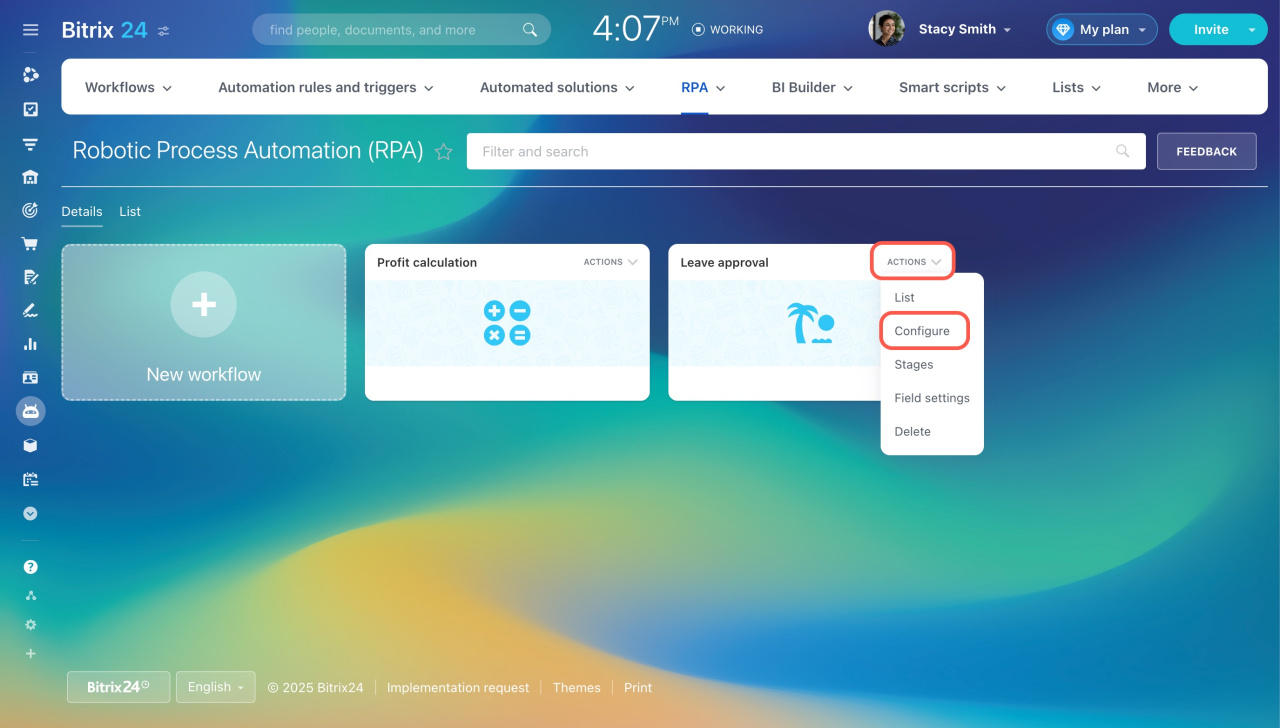Toggle Actions menu on the Leave approval card

[x=913, y=262]
